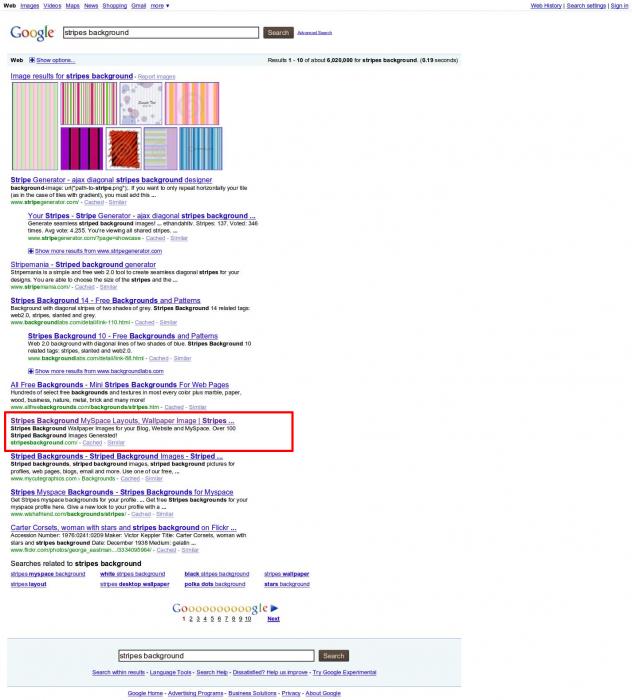Click the bottom Search button
632x700 pixels.
tap(333, 656)
